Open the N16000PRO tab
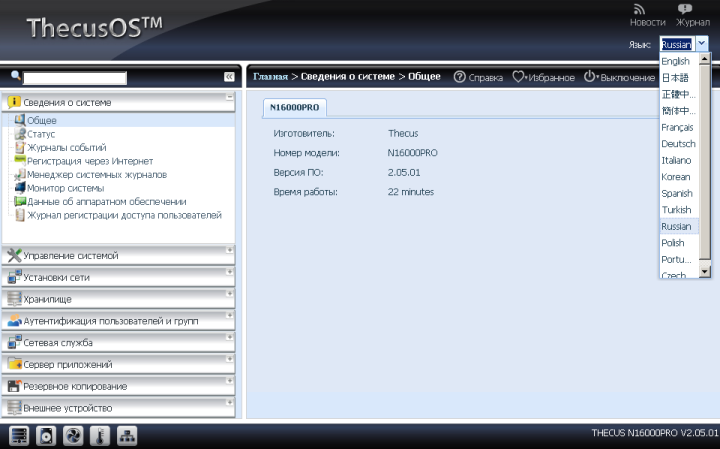This screenshot has height=449, width=720. tap(294, 107)
